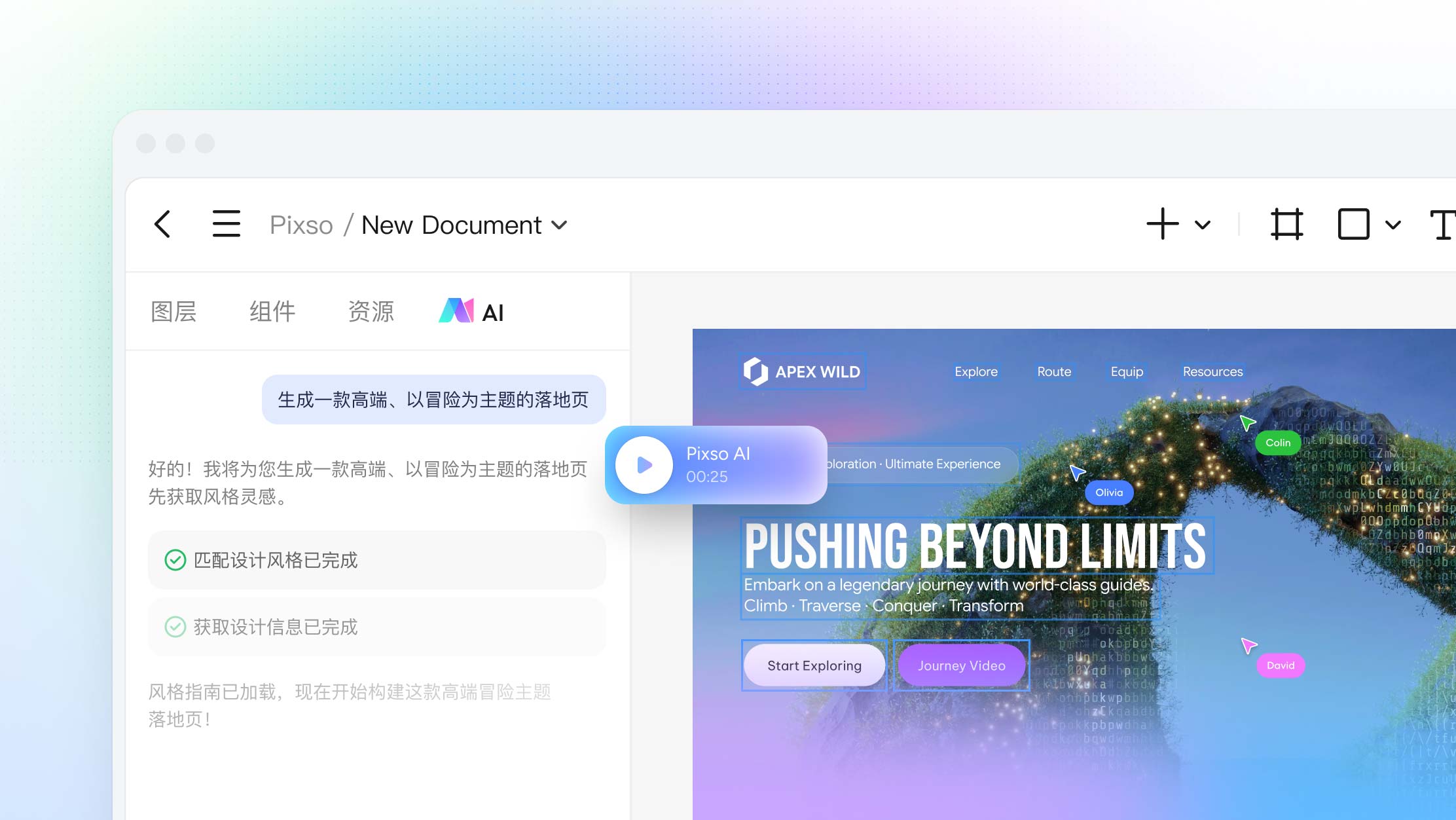This screenshot has width=1456, height=820.
Task: Click the 风格指南已加载 message text
Action: (350, 705)
